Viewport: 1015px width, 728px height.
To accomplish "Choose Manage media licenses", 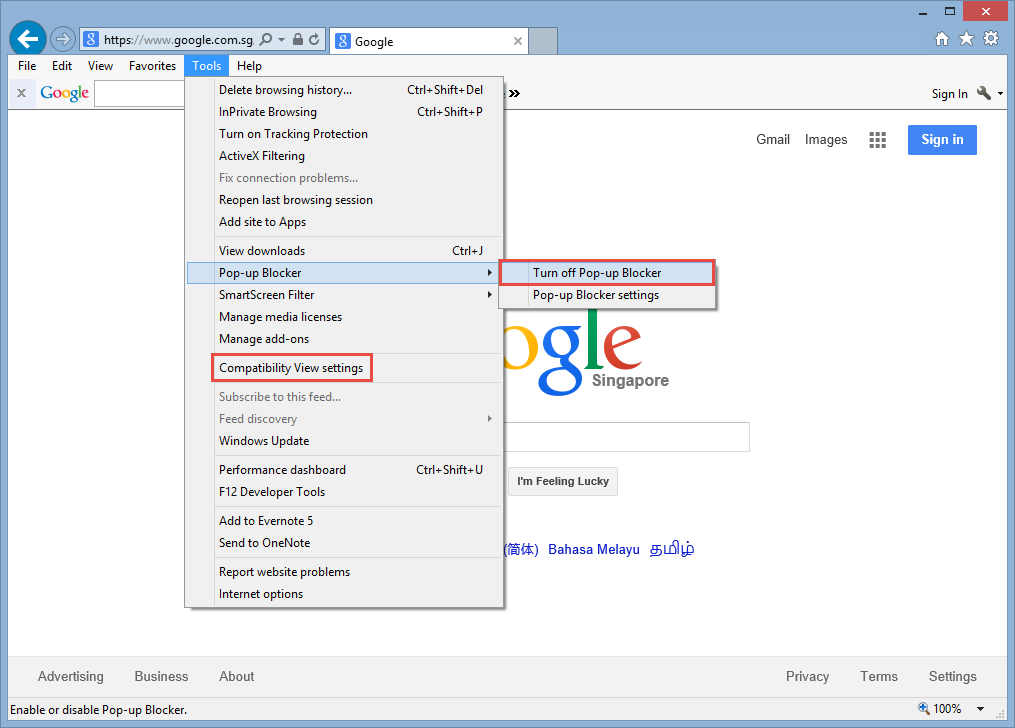I will 344,317.
